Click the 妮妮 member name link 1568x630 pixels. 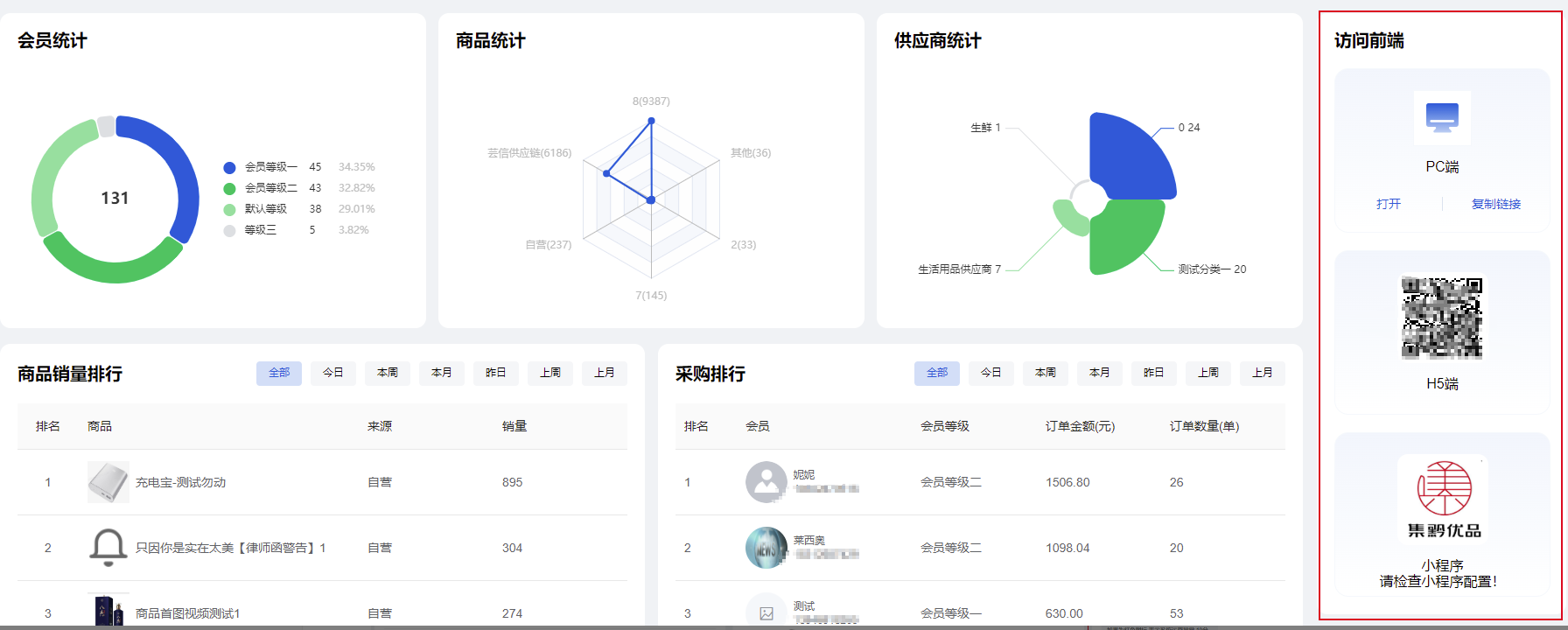coord(803,474)
